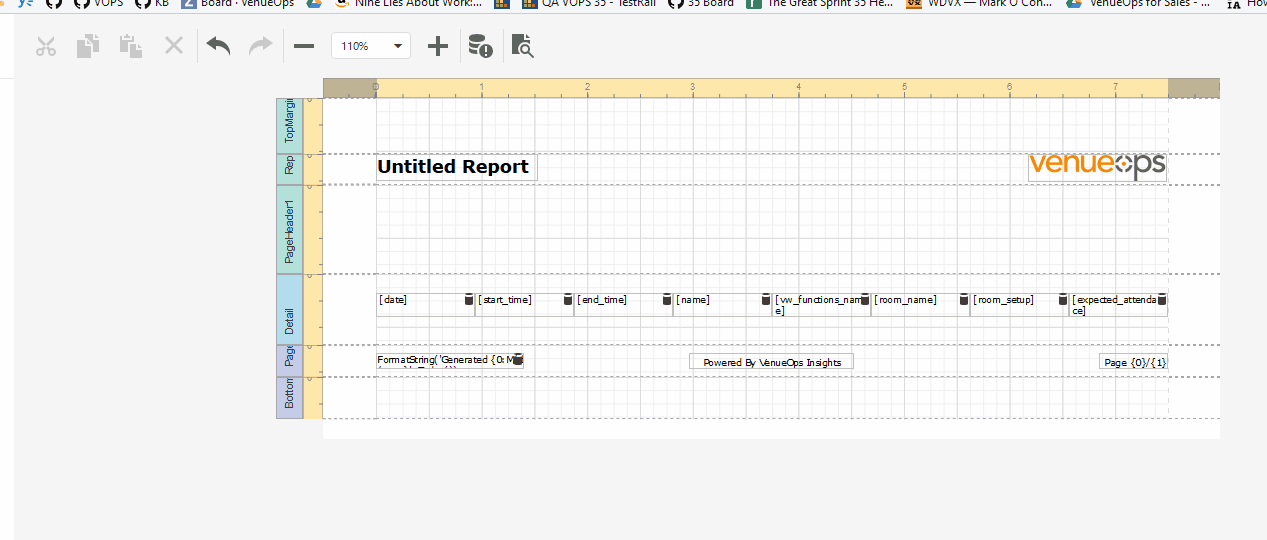Click the data-binding icon on [name] cell

(x=766, y=299)
